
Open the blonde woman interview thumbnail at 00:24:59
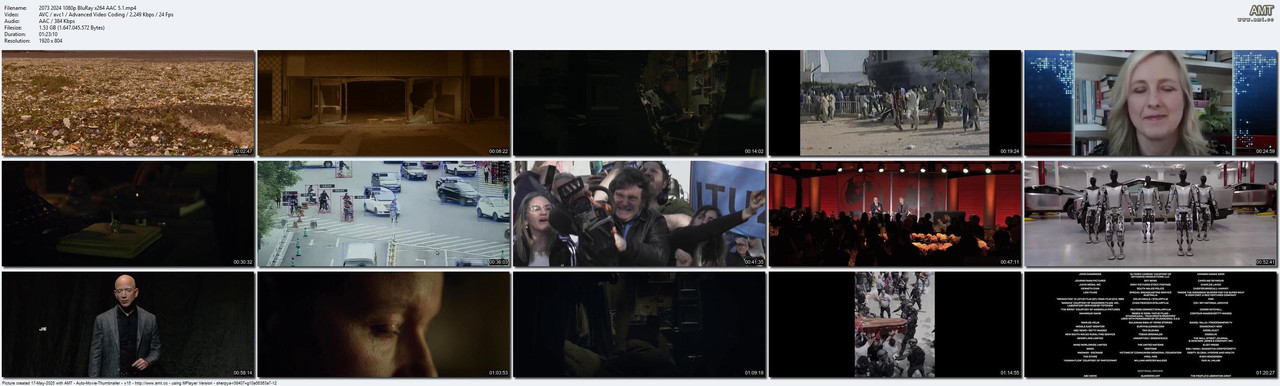tap(1151, 103)
